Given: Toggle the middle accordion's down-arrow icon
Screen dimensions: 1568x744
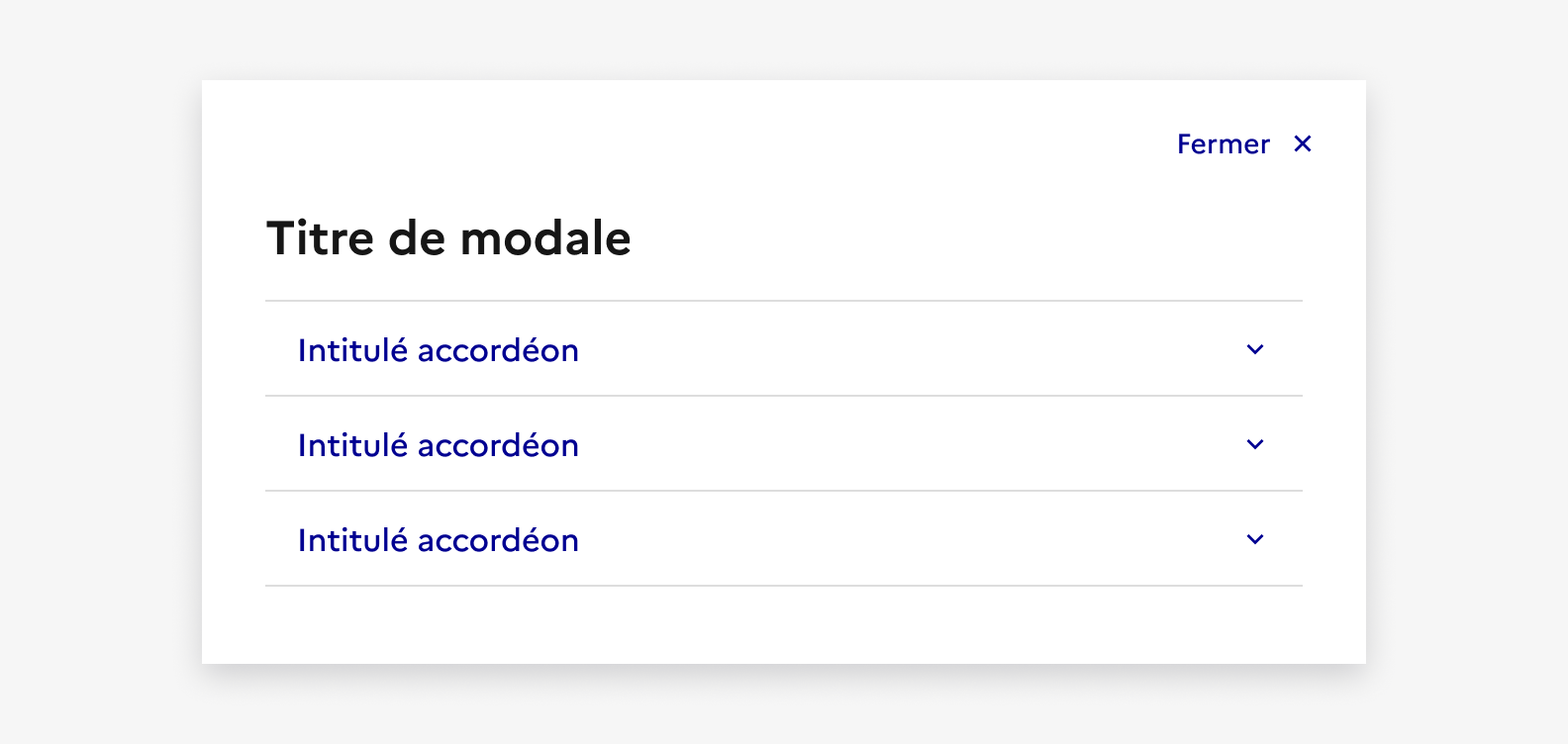Looking at the screenshot, I should point(1255,444).
